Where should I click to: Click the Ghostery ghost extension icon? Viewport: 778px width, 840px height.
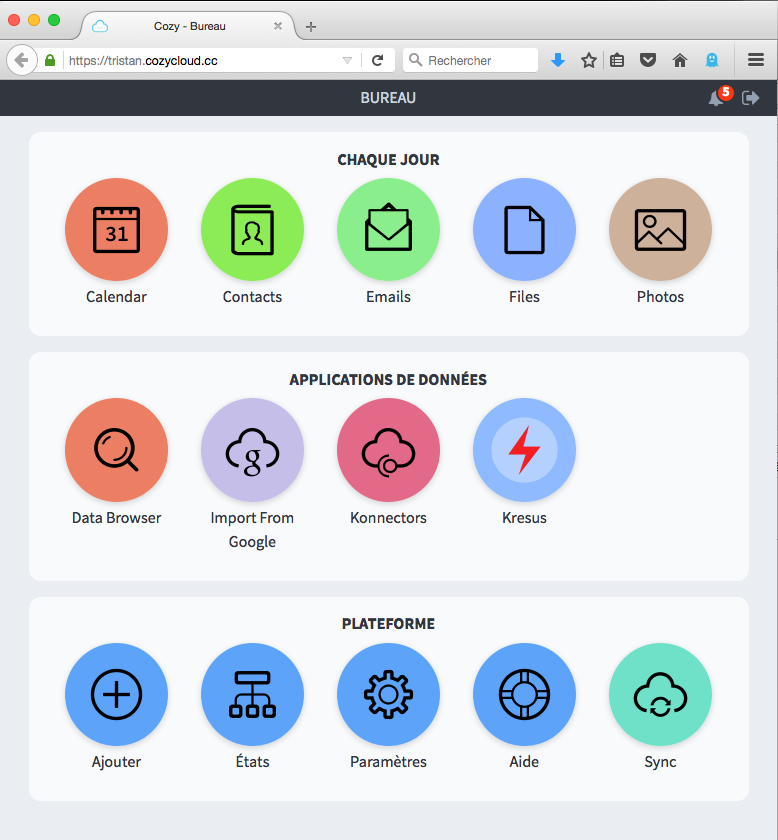712,60
